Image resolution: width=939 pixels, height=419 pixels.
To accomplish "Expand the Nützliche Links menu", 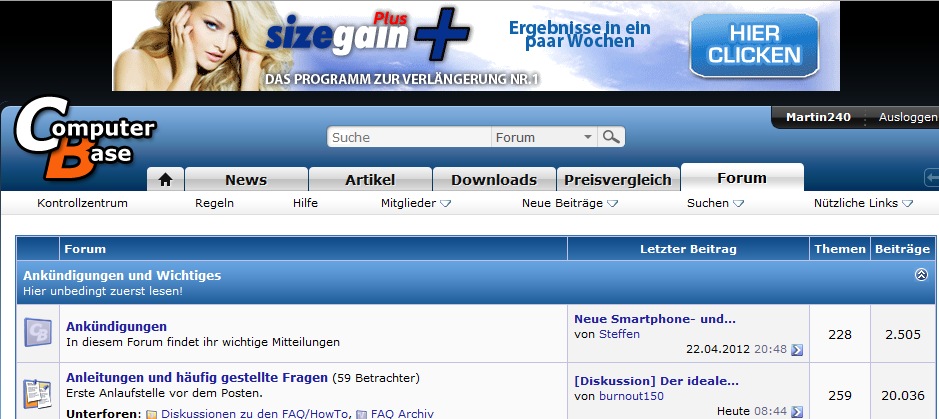I will coord(907,204).
